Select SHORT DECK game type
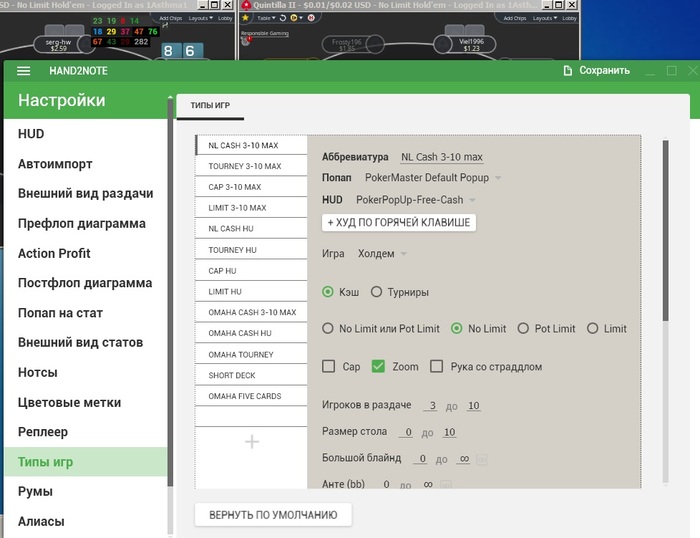Screen dimensions: 700x538 [x=251, y=375]
